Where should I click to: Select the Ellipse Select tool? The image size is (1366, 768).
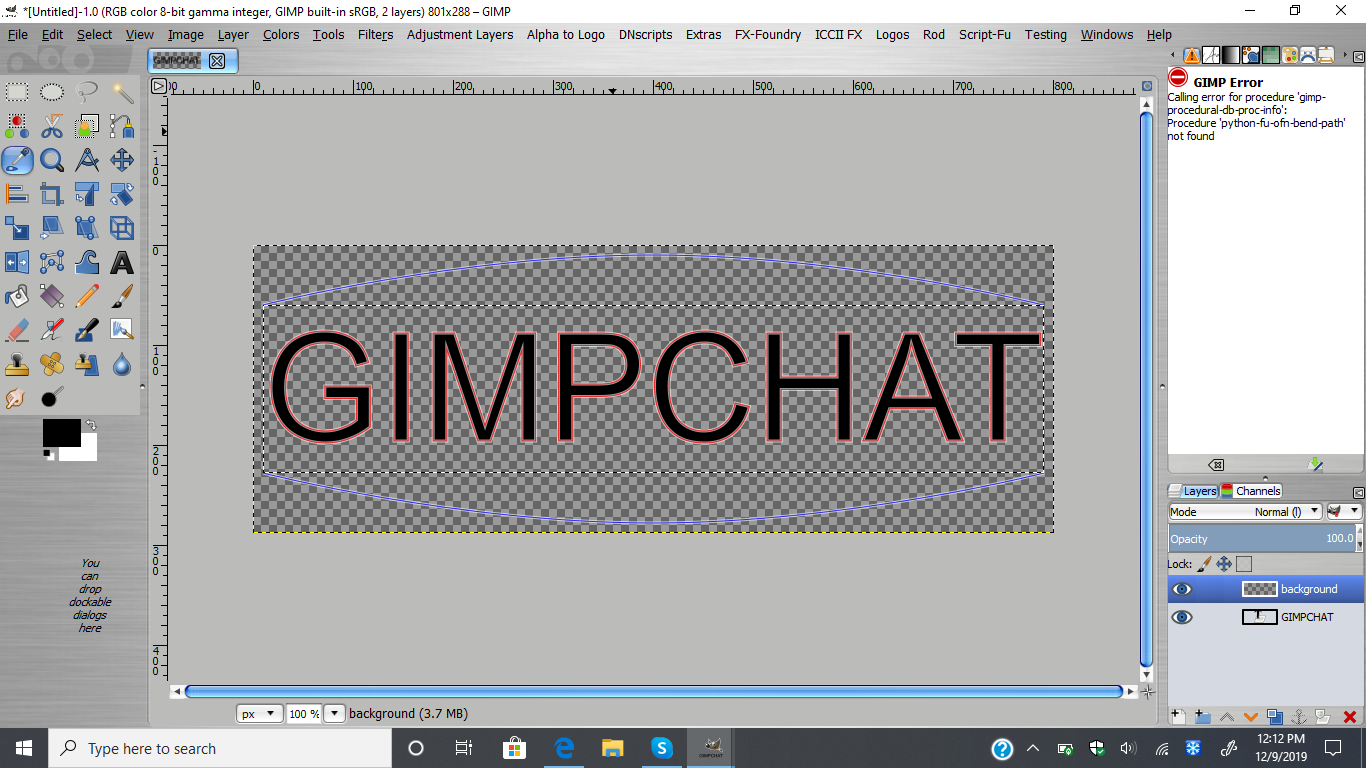(x=52, y=93)
